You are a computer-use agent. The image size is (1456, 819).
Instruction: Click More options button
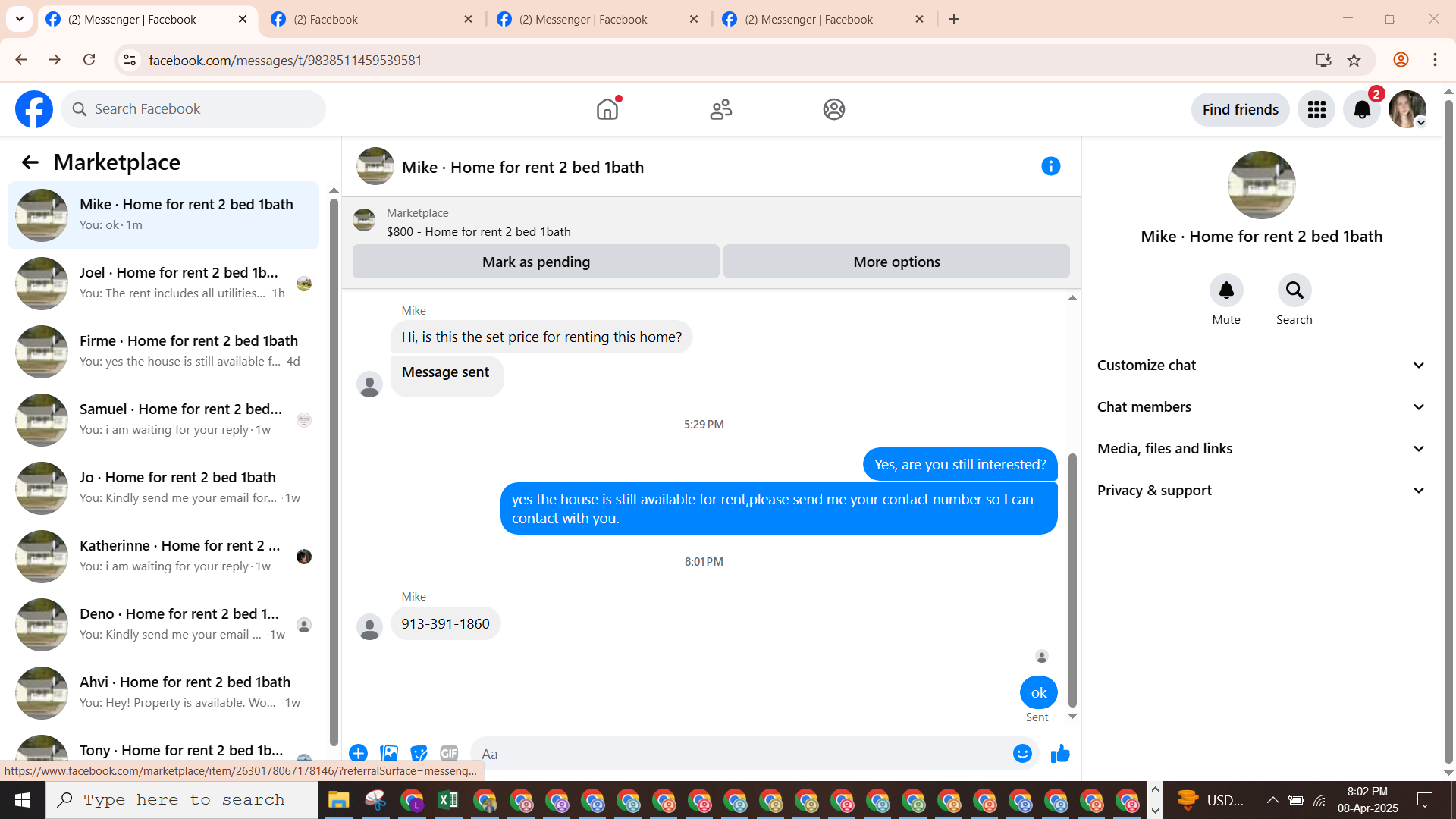[x=896, y=262]
